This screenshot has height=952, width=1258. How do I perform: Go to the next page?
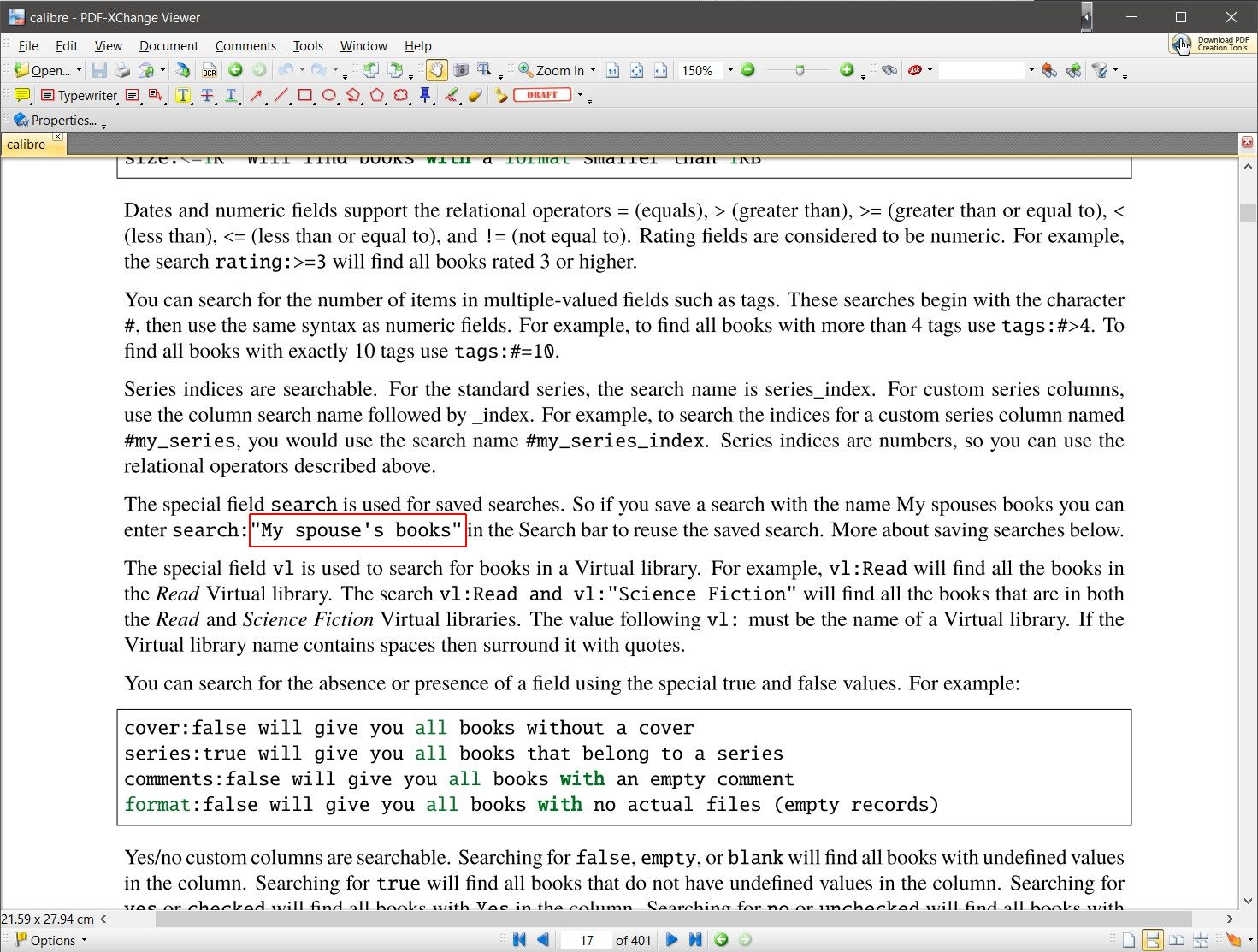click(671, 940)
